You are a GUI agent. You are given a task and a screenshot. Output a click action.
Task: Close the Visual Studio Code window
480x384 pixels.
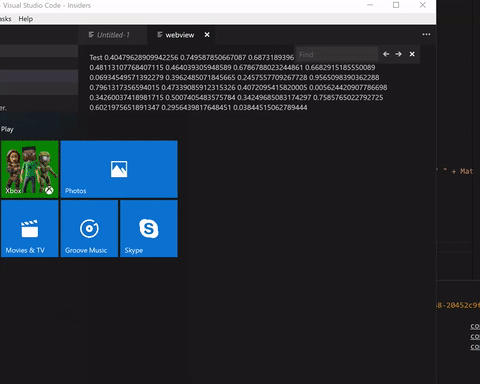coord(423,5)
